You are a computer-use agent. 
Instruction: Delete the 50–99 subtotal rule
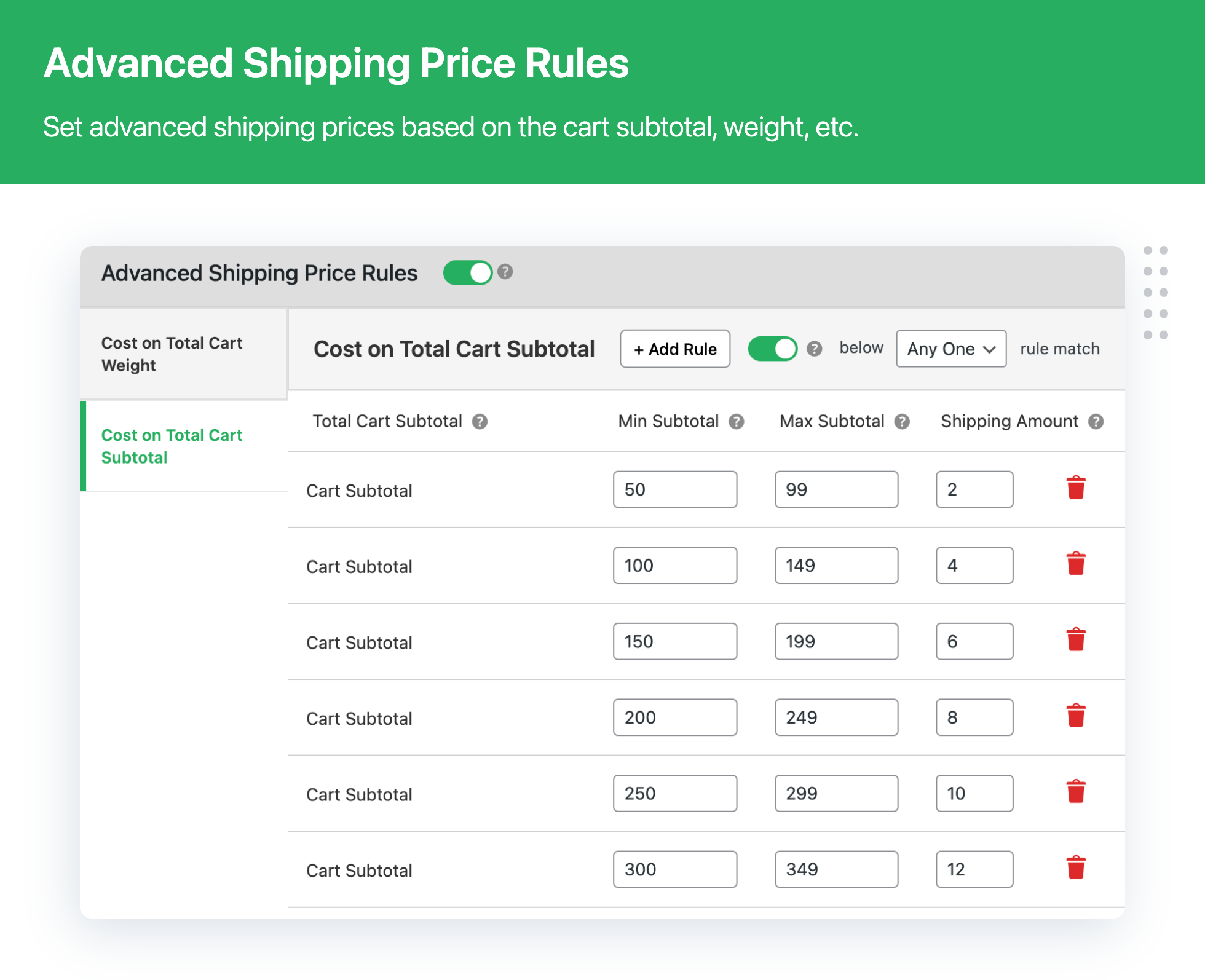click(1075, 488)
